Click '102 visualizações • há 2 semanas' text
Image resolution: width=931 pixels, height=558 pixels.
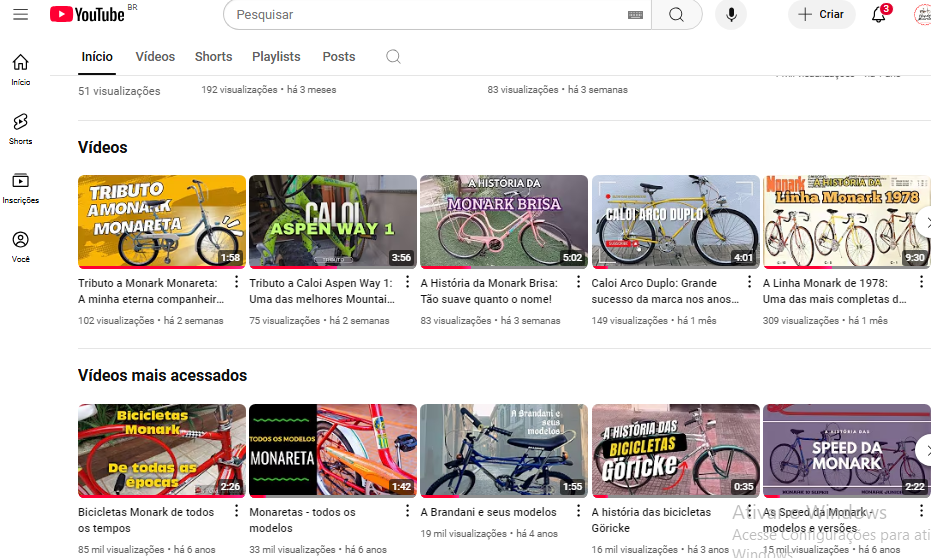151,321
